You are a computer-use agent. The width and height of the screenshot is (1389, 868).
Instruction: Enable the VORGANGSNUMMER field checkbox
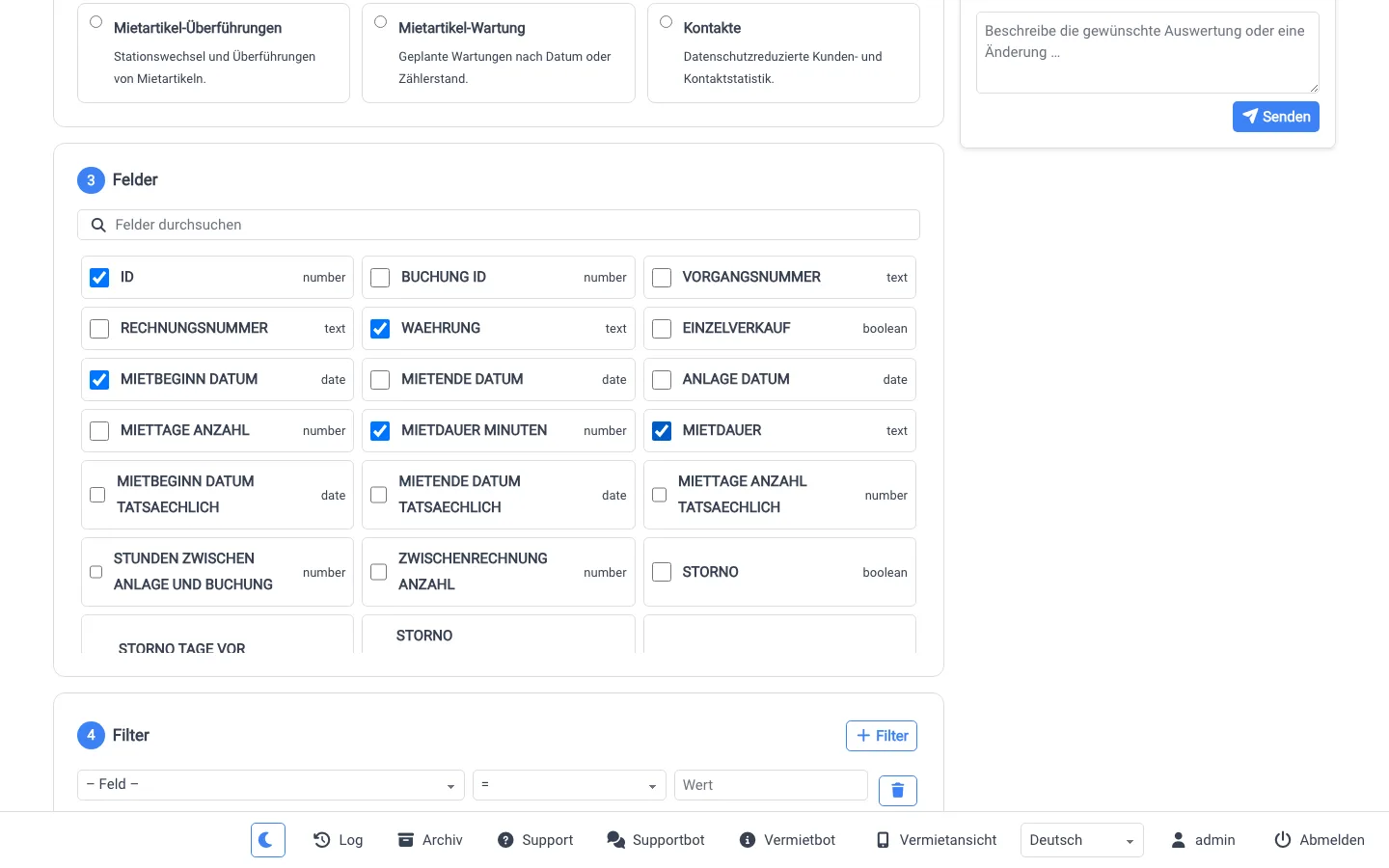pos(662,278)
